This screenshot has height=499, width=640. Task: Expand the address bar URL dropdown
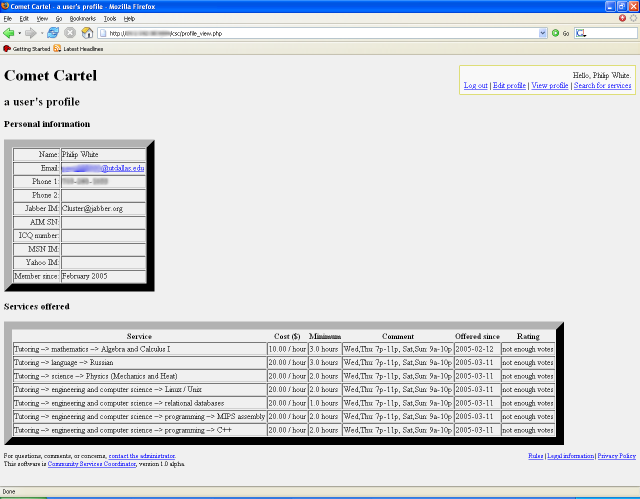pos(542,33)
